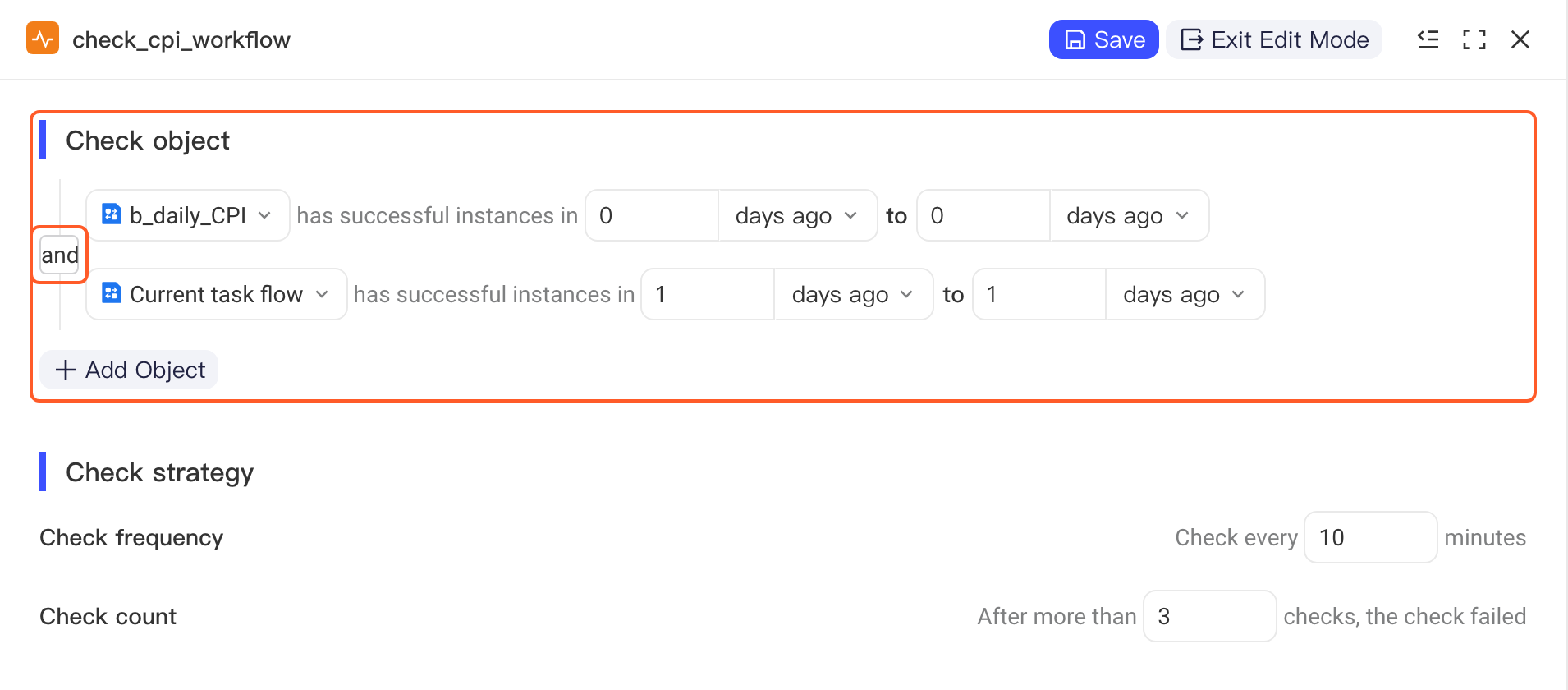
Task: Collapse the side panel using the list-indent icon
Action: 1428,39
